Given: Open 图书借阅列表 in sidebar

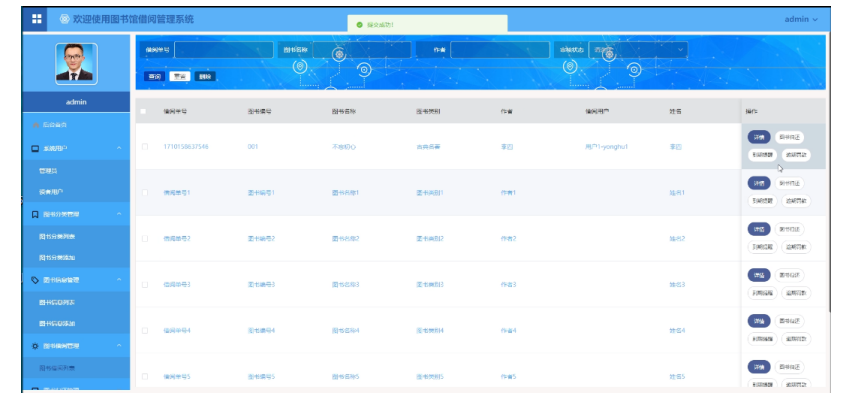Looking at the screenshot, I should (76, 368).
